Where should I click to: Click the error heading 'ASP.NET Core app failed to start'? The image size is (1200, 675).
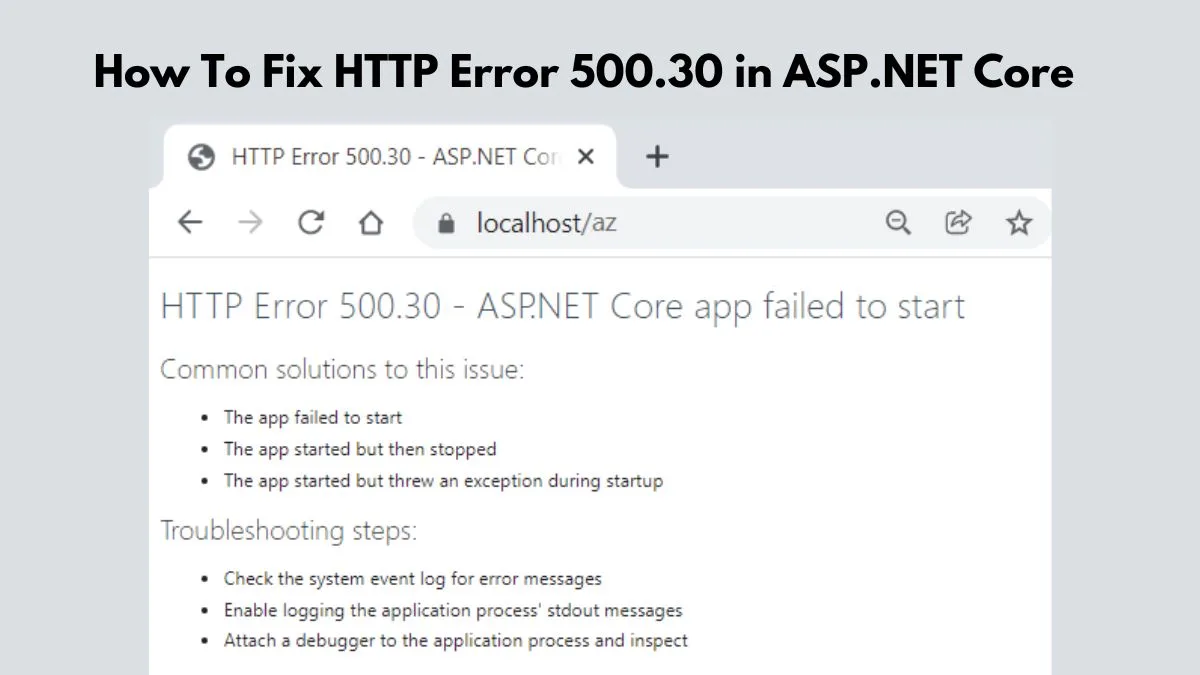point(562,306)
